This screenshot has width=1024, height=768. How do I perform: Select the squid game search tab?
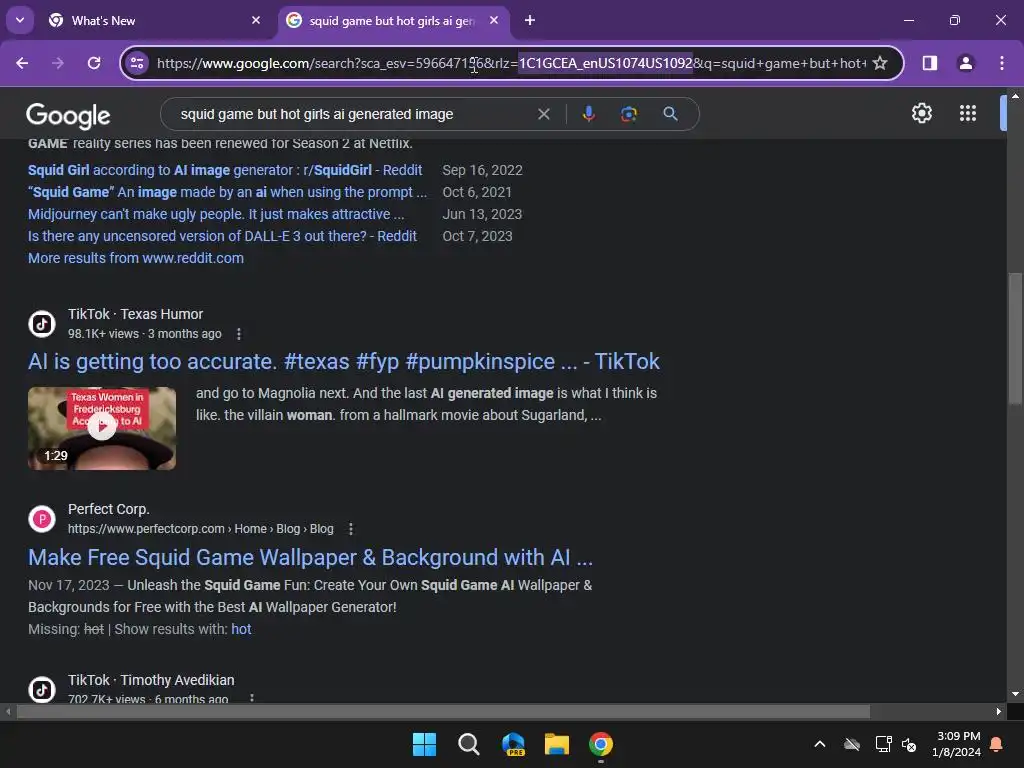coord(392,21)
